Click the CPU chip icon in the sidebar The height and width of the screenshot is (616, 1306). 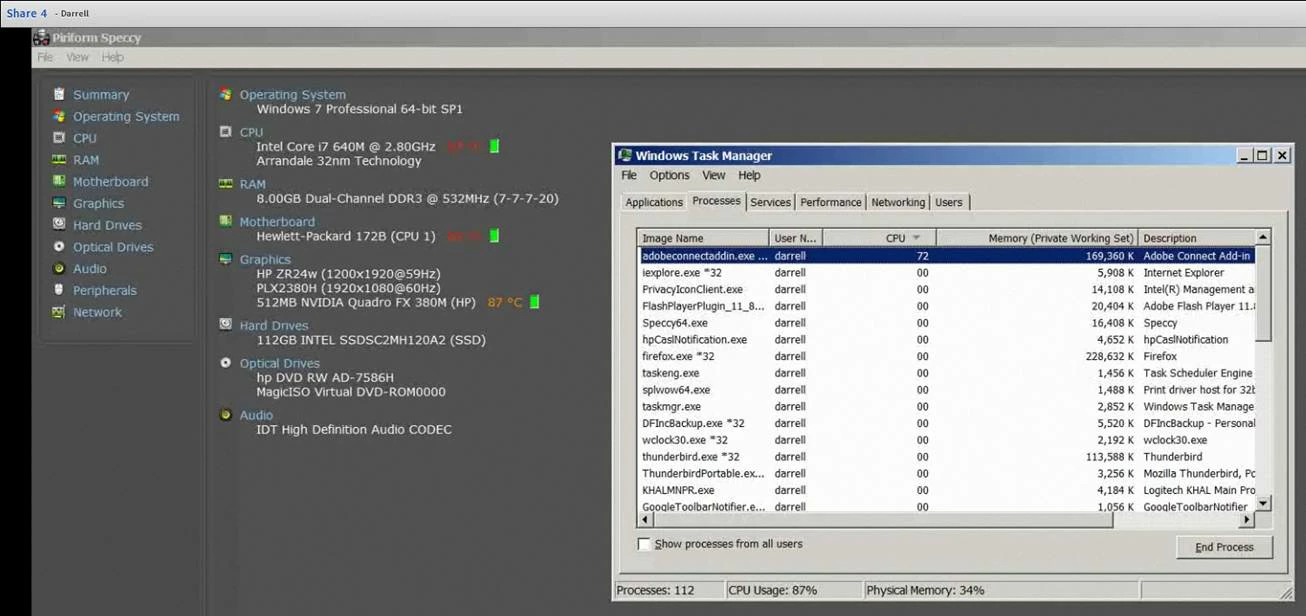pos(59,138)
